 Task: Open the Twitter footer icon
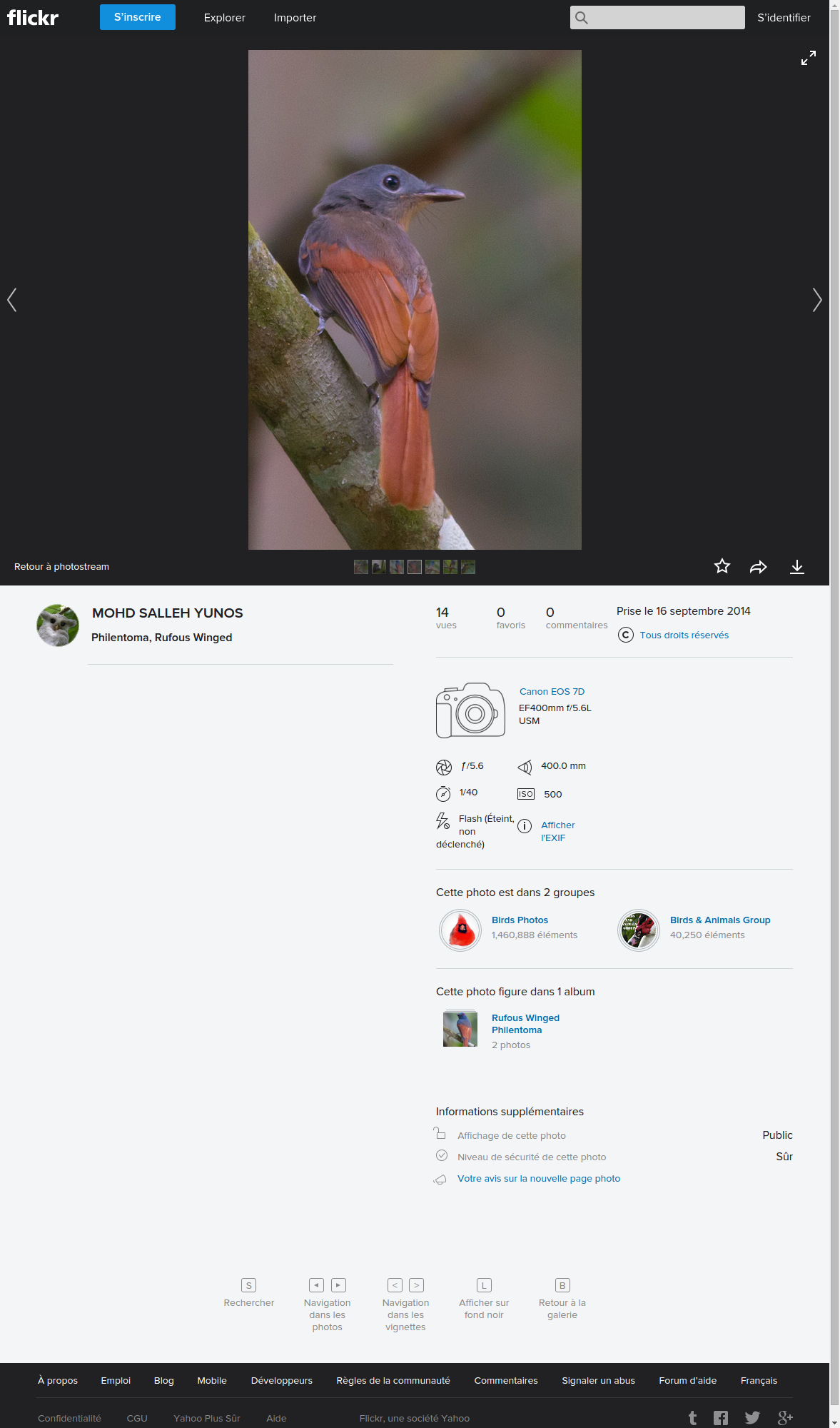(752, 1418)
